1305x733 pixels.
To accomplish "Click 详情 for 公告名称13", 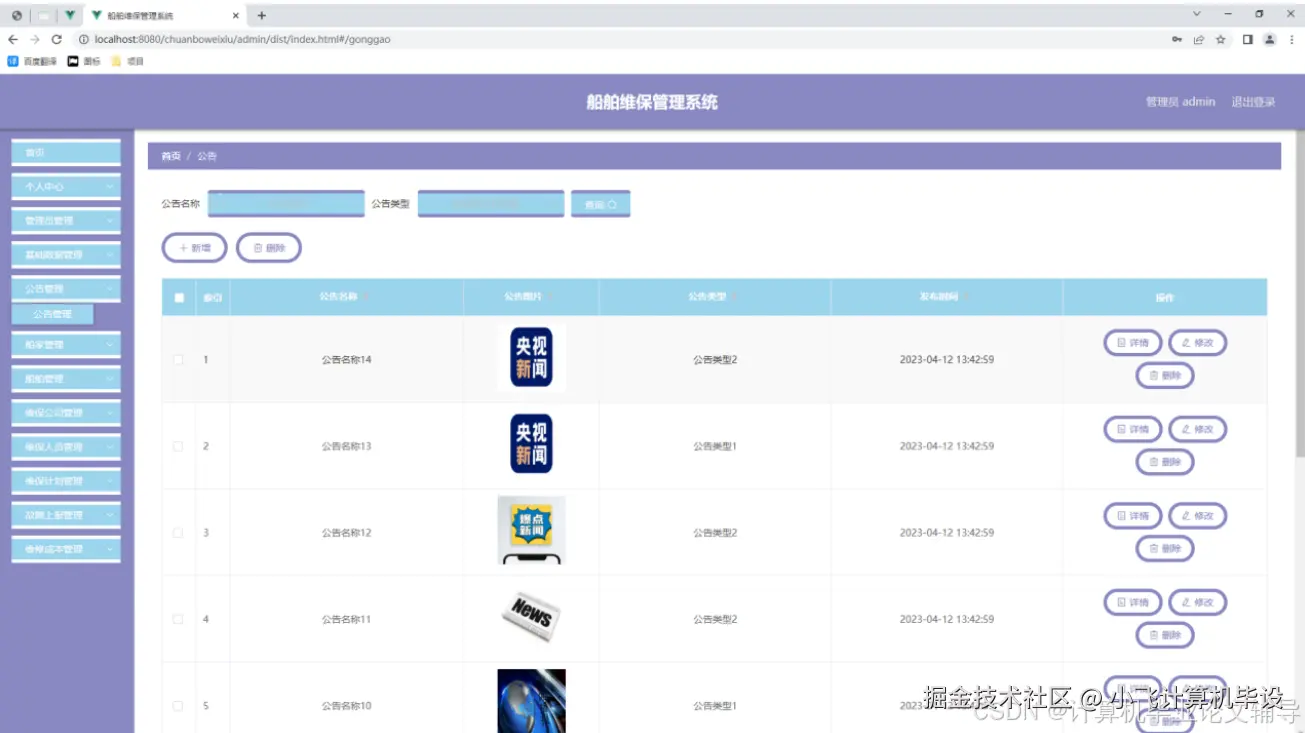I will tap(1132, 429).
